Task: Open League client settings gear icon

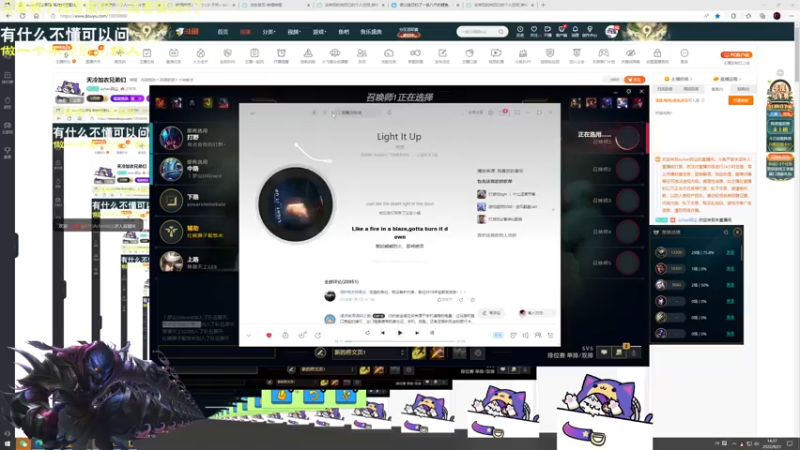Action: pos(629,91)
